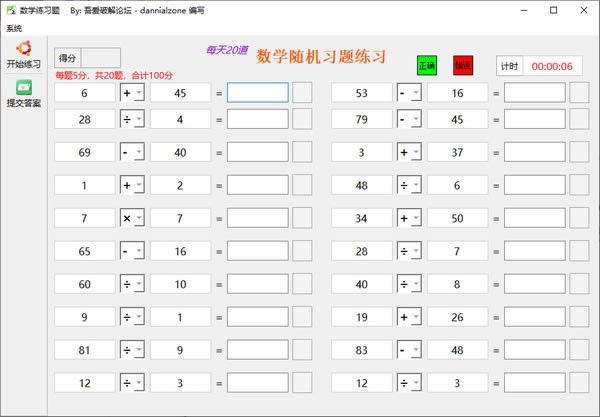
Task: Click the red 每题5分 scoring note
Action: [114, 75]
